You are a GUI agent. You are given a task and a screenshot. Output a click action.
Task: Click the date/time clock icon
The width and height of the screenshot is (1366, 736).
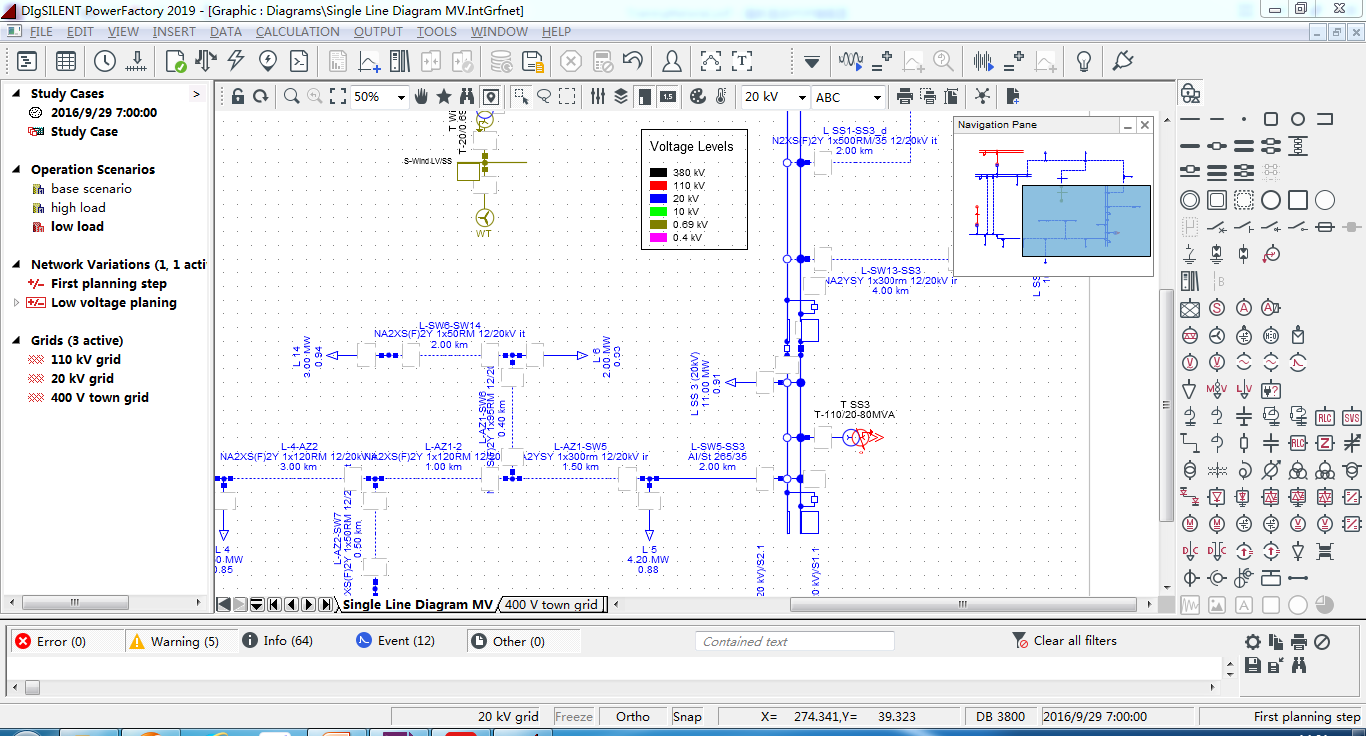[x=105, y=61]
